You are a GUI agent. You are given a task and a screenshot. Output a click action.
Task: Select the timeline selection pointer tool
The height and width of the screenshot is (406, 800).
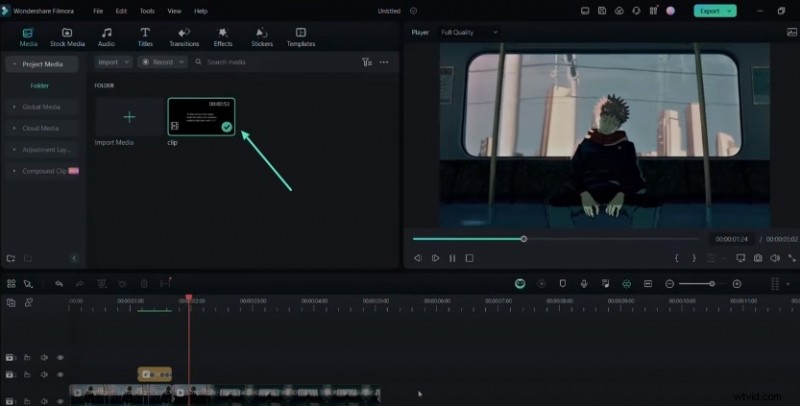(x=29, y=284)
